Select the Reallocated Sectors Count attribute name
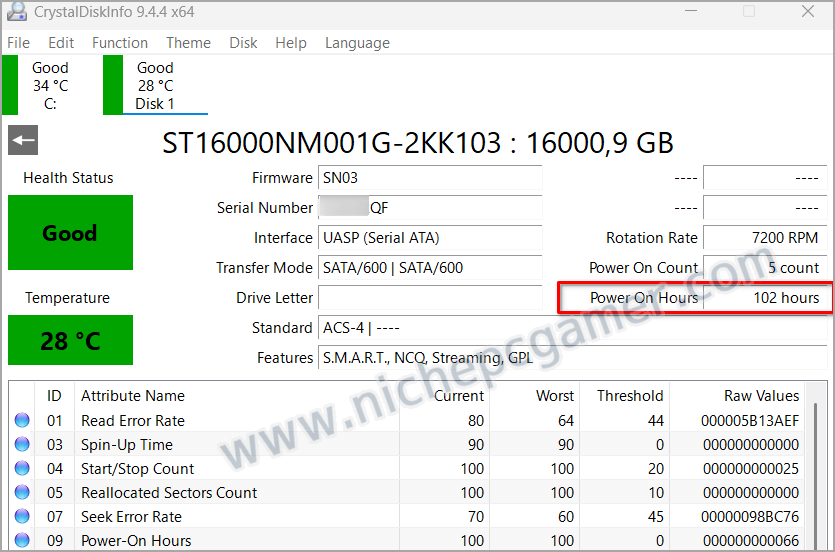 (x=169, y=492)
